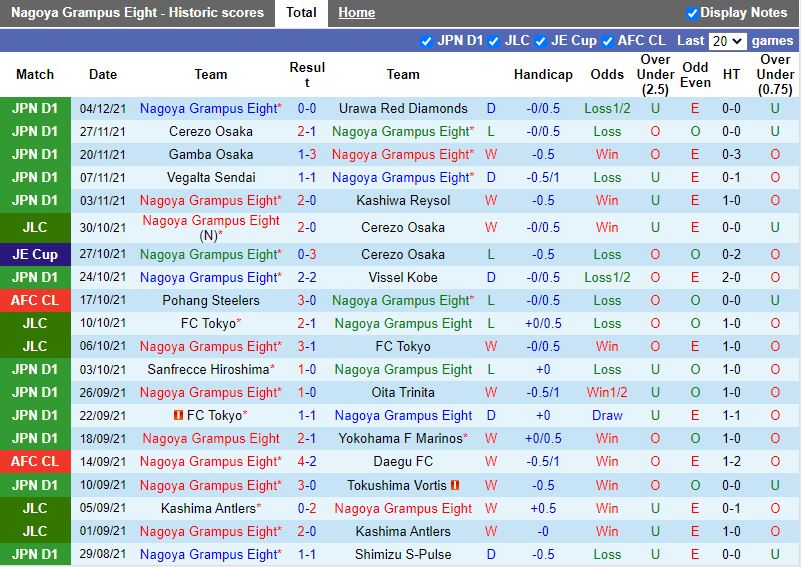The width and height of the screenshot is (801, 567).
Task: Toggle the Display Notes checkbox
Action: [x=692, y=13]
